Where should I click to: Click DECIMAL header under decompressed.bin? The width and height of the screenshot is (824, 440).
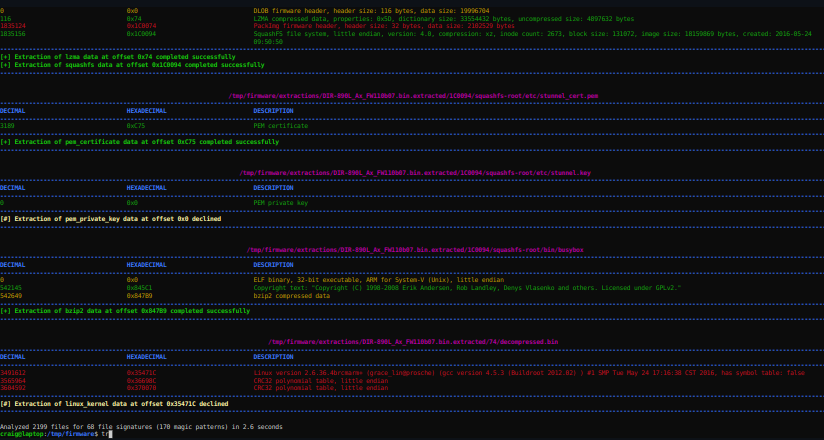pos(13,357)
